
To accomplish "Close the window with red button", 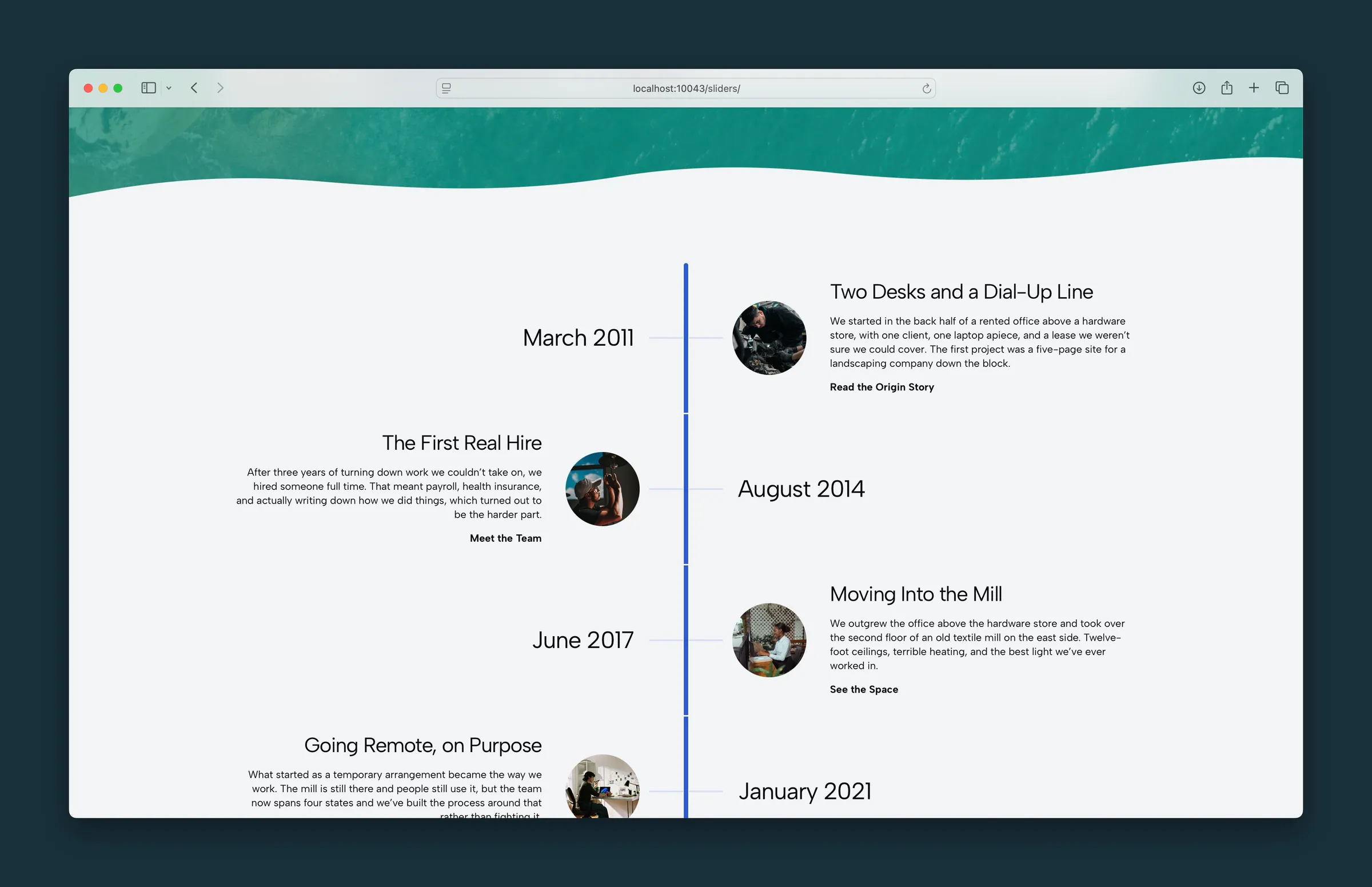I will 88,88.
